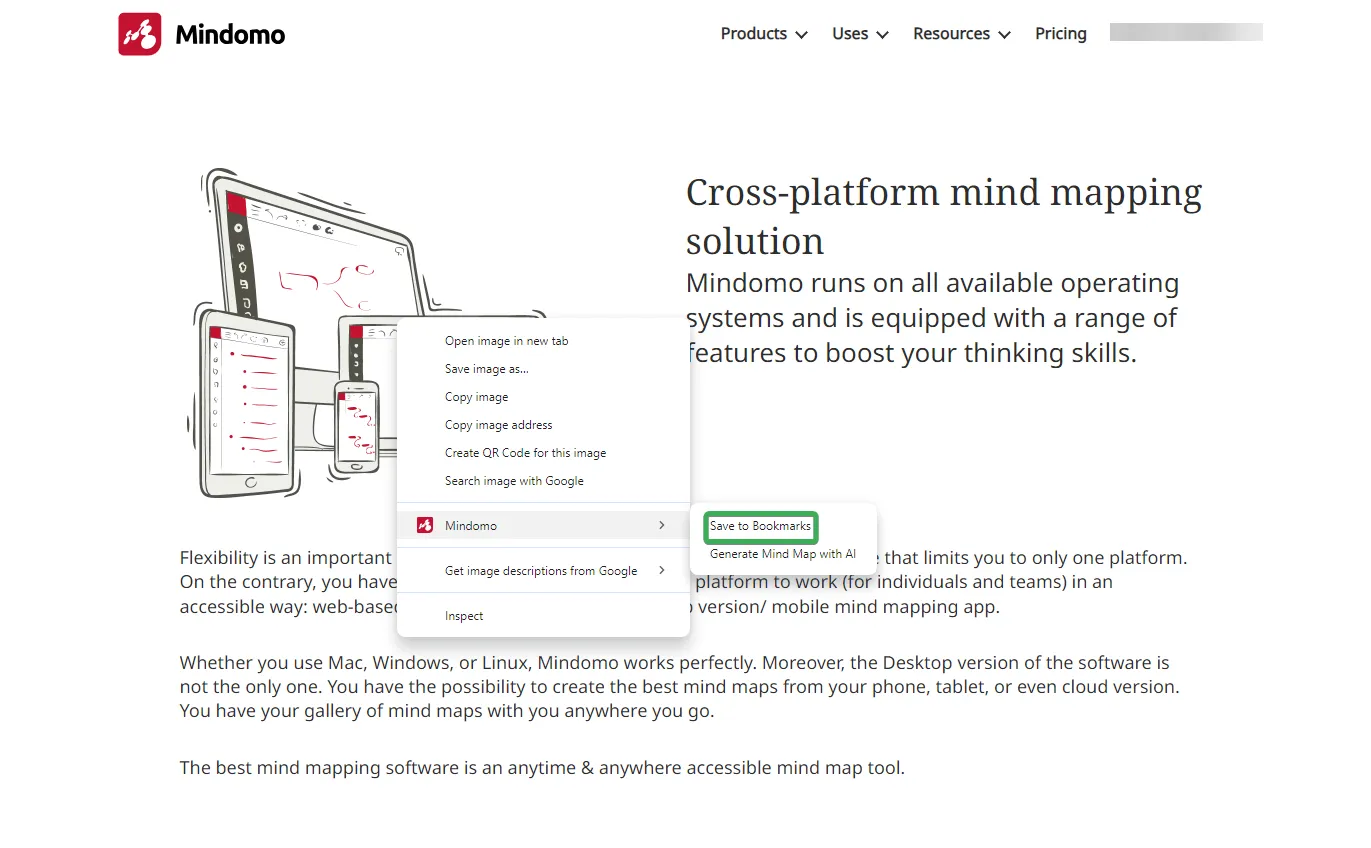1371x848 pixels.
Task: Choose Search image with Google
Action: pos(543,481)
